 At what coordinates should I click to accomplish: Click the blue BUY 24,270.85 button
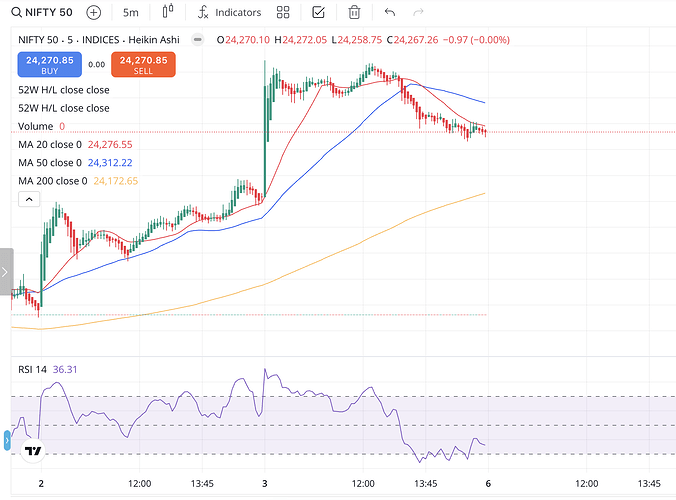click(x=50, y=65)
